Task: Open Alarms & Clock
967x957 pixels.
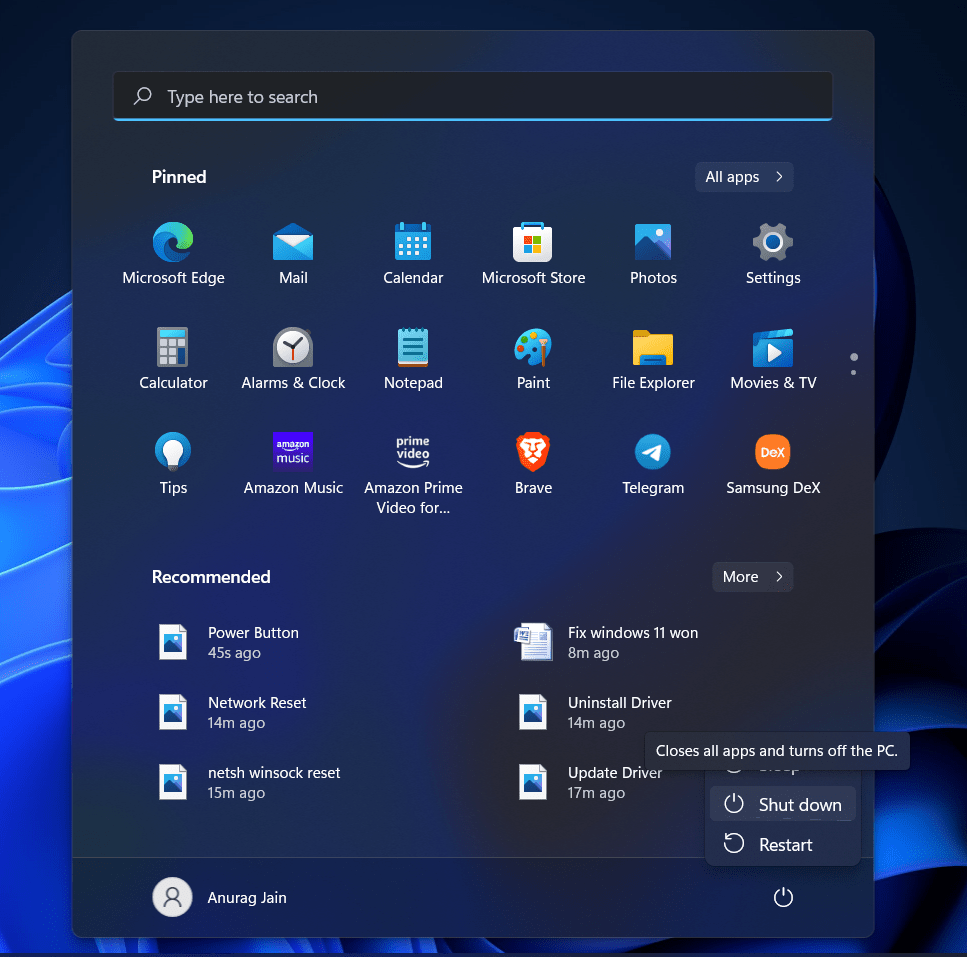Action: point(293,358)
